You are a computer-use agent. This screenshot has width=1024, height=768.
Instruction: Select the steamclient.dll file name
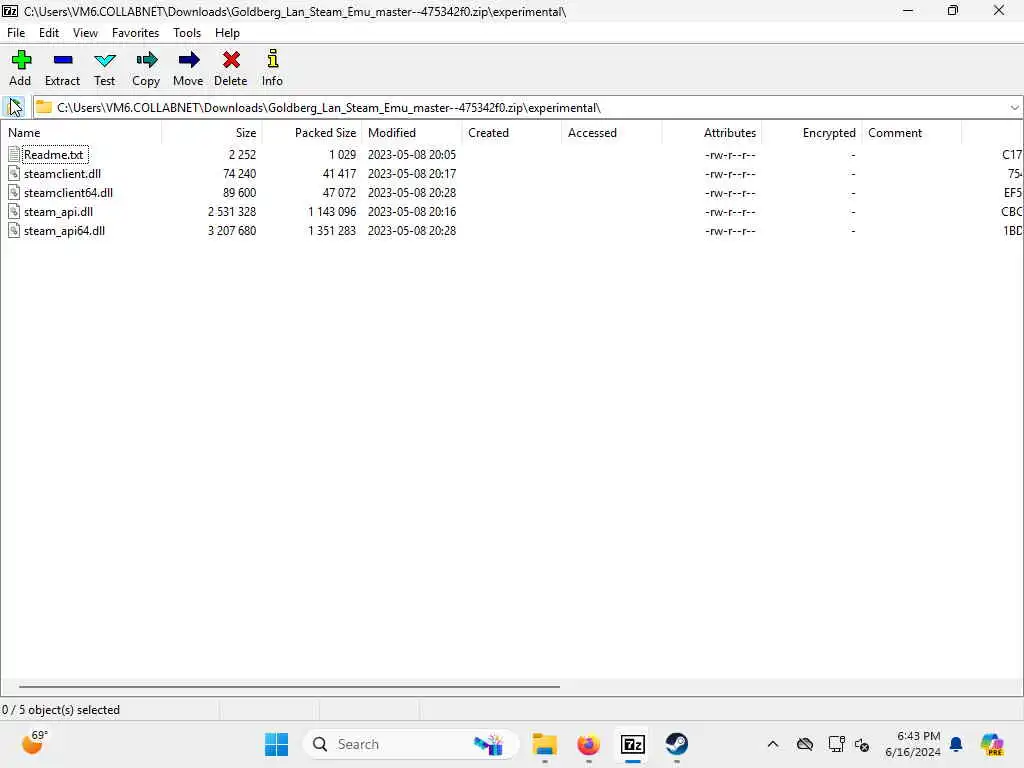pyautogui.click(x=62, y=174)
